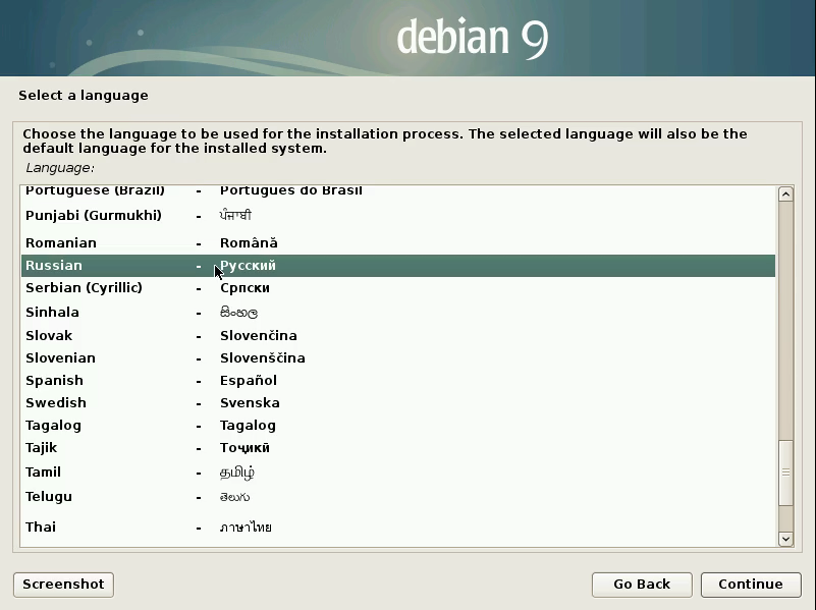Screen dimensions: 816x610
Task: Select Slovak language entry
Action: (49, 336)
